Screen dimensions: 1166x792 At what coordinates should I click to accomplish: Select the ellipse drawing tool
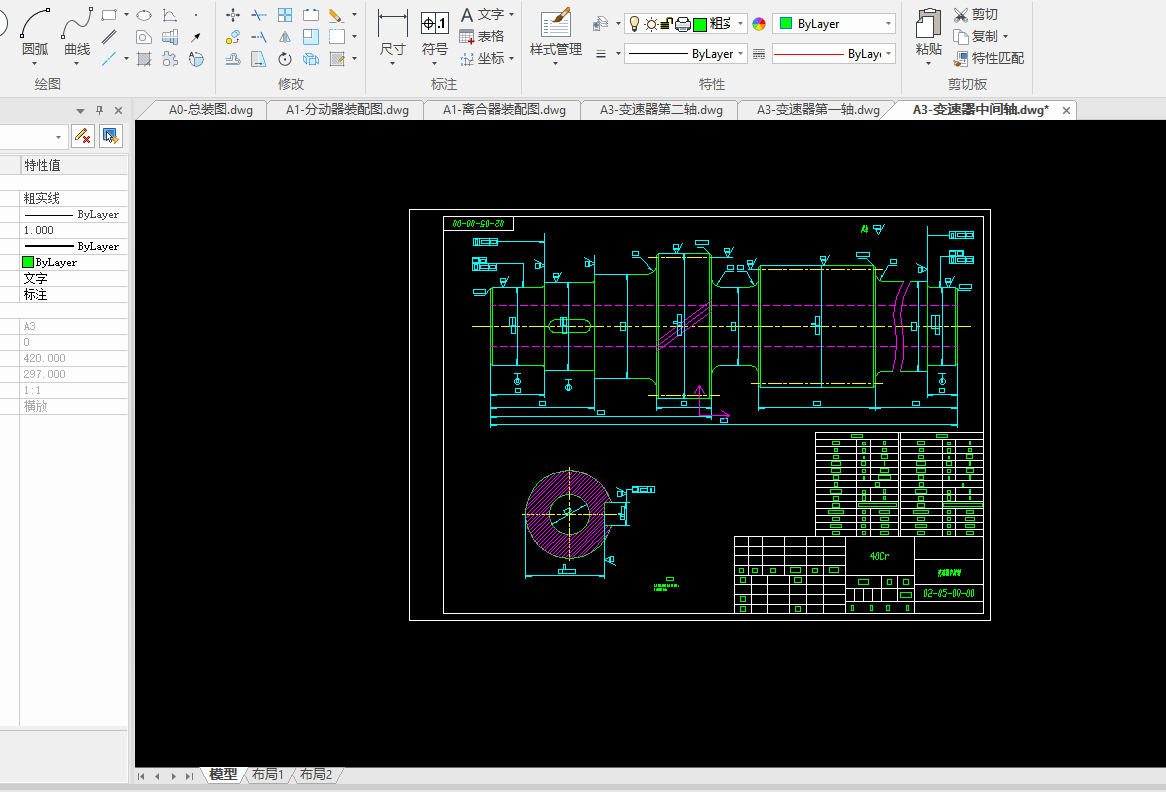click(x=144, y=15)
